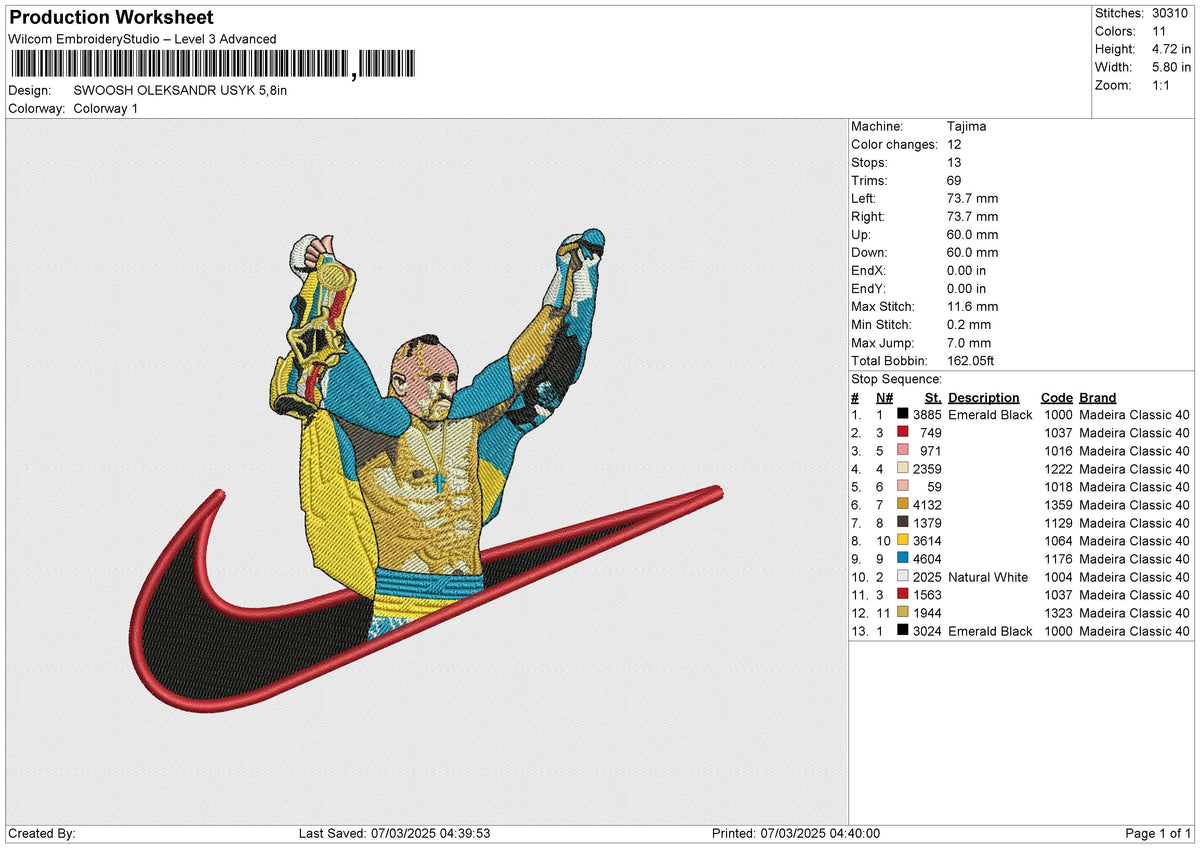Click the blue swatch beside 4604 stitches

(x=902, y=558)
